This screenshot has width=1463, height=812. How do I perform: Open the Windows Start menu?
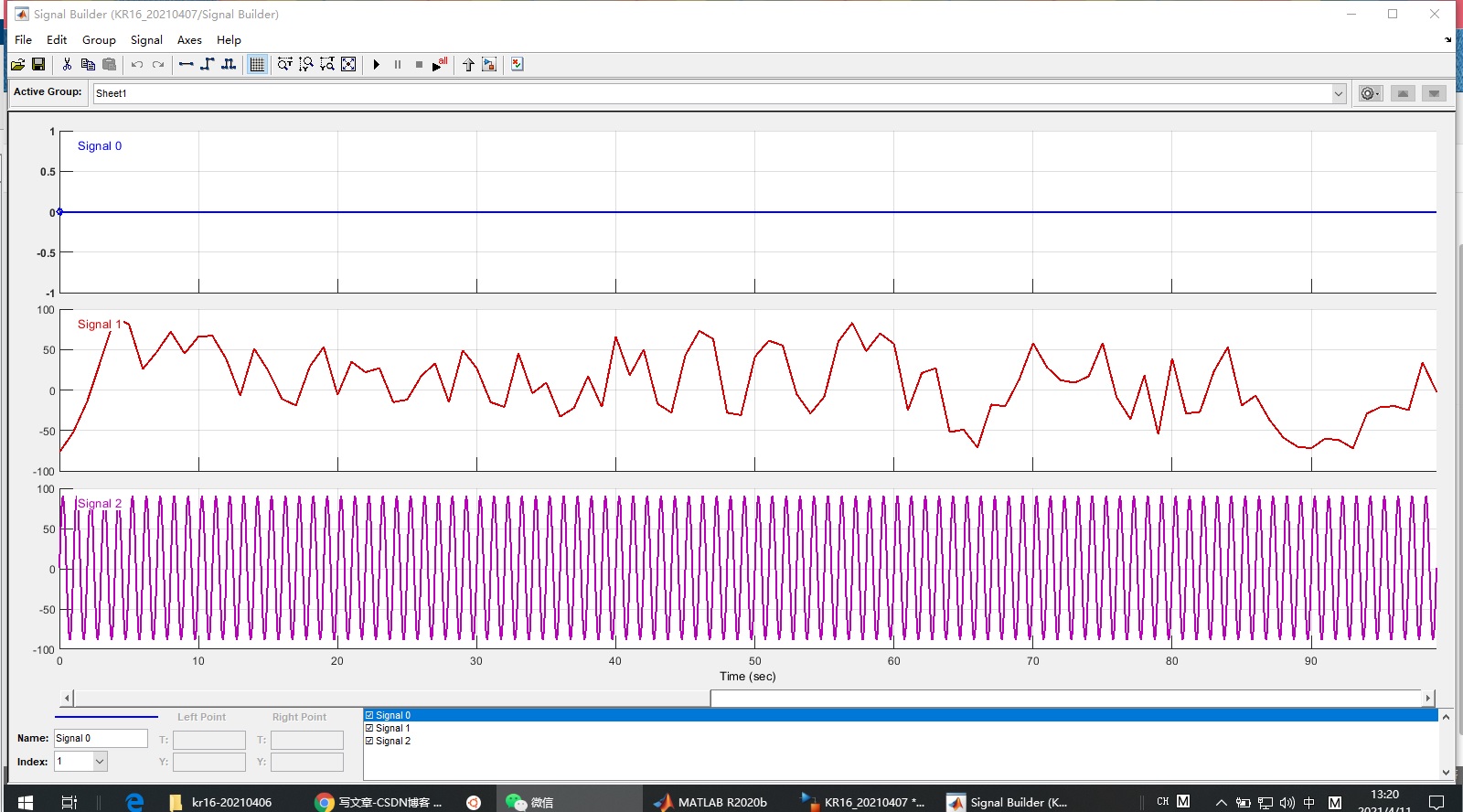(x=25, y=802)
